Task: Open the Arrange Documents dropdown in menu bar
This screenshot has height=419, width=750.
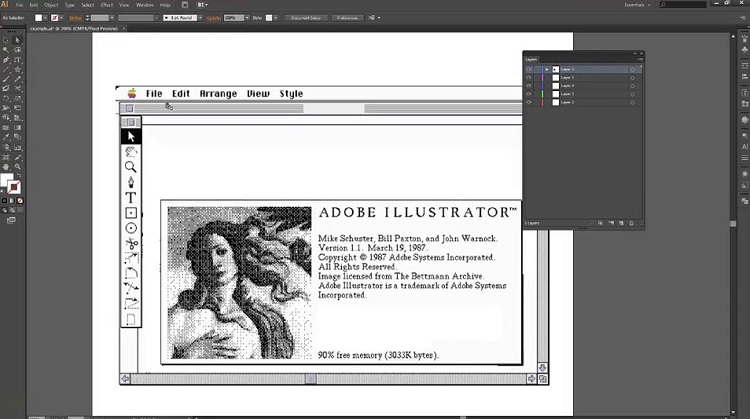Action: [202, 5]
